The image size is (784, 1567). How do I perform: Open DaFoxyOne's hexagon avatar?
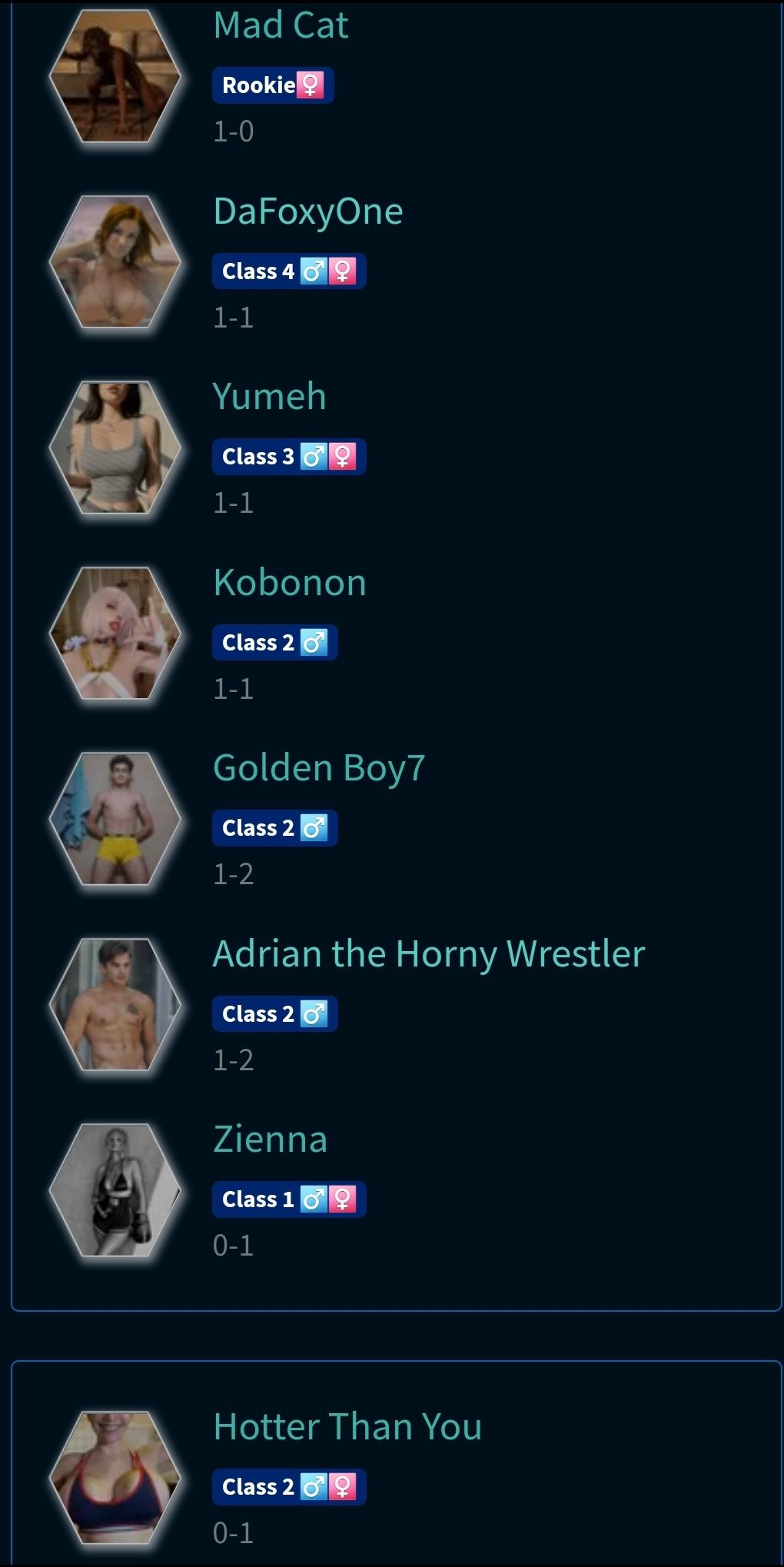pos(115,261)
